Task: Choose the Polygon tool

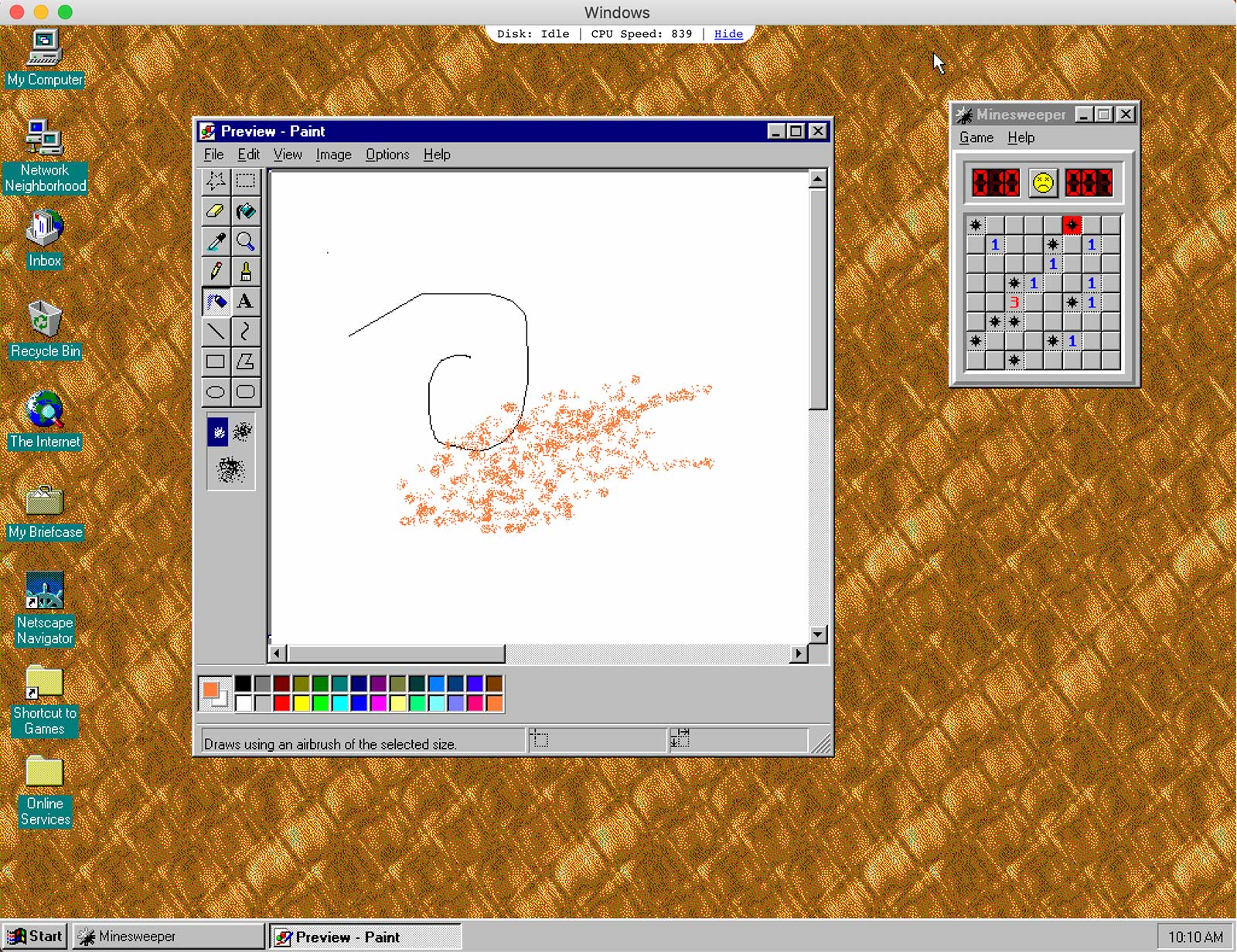Action: pyautogui.click(x=246, y=362)
